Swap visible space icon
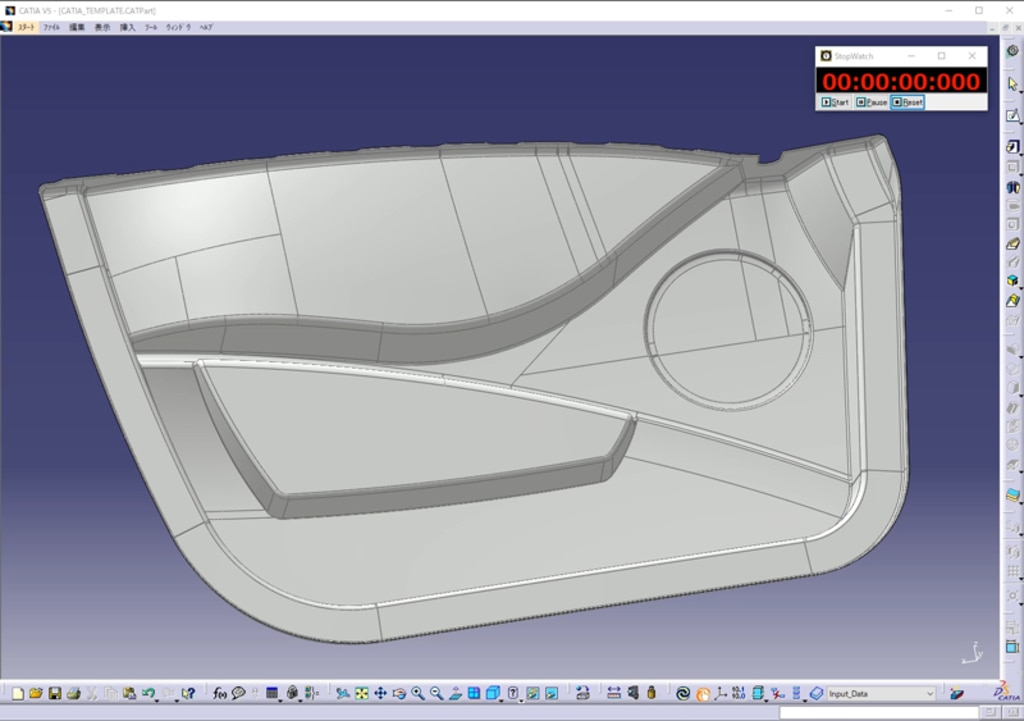The height and width of the screenshot is (721, 1024). pyautogui.click(x=552, y=694)
